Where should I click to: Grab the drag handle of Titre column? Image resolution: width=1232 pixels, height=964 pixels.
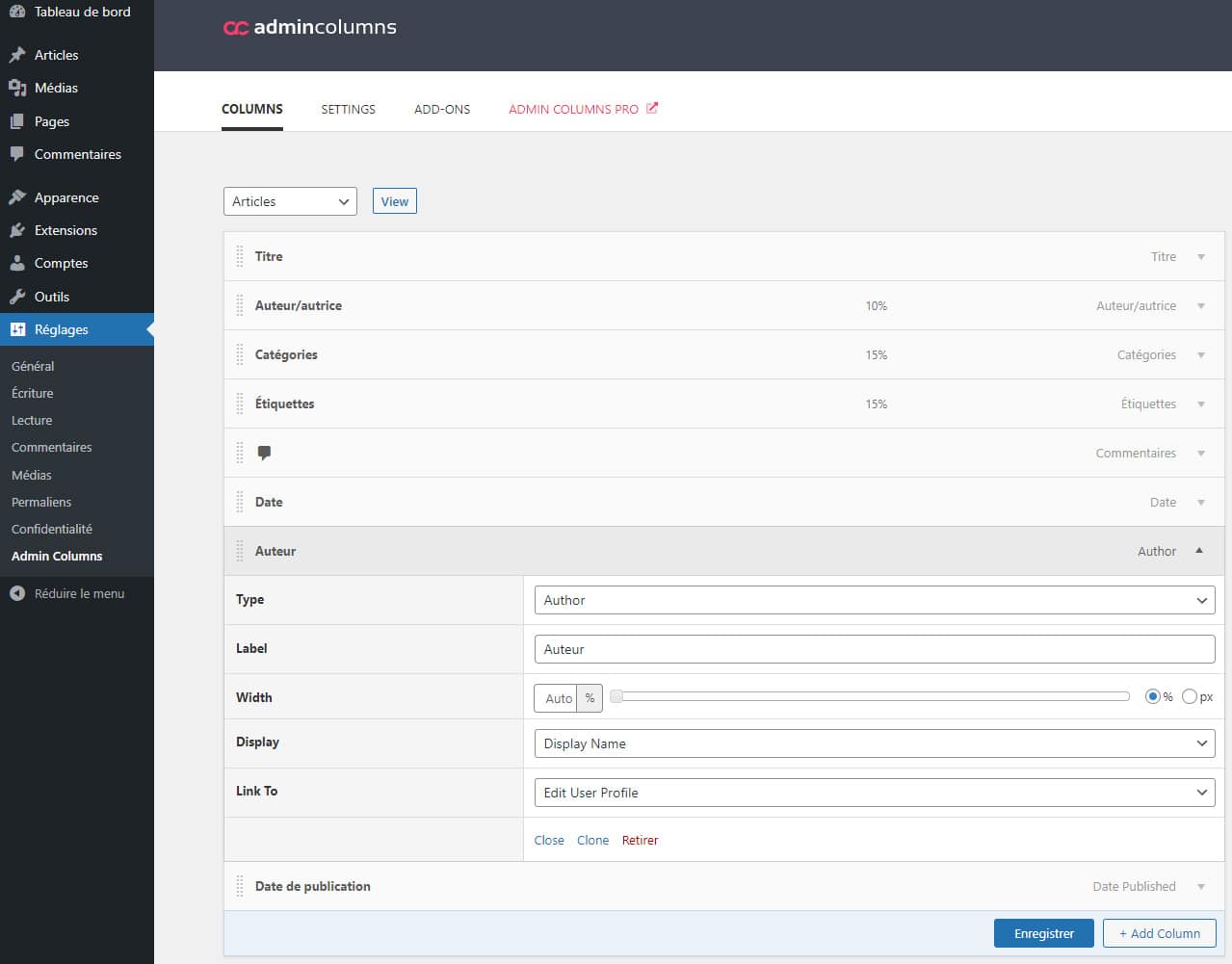240,256
